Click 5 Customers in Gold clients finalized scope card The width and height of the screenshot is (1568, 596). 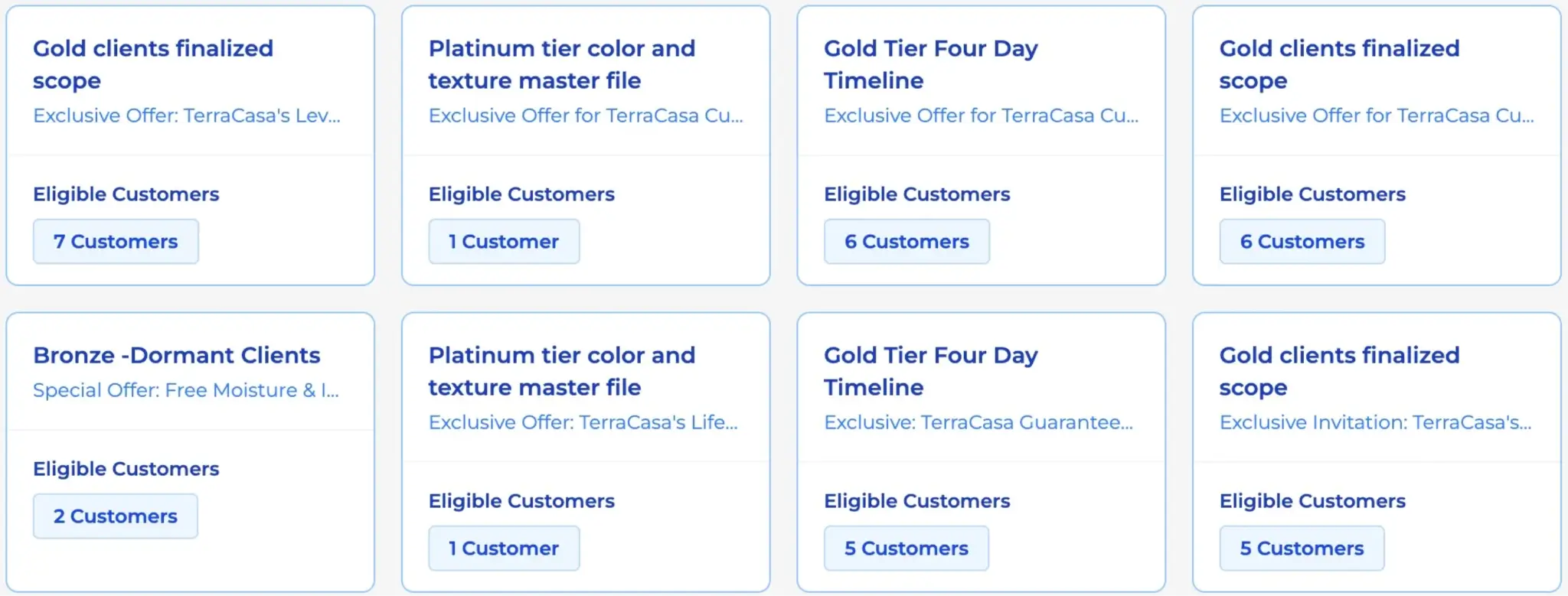(1302, 549)
